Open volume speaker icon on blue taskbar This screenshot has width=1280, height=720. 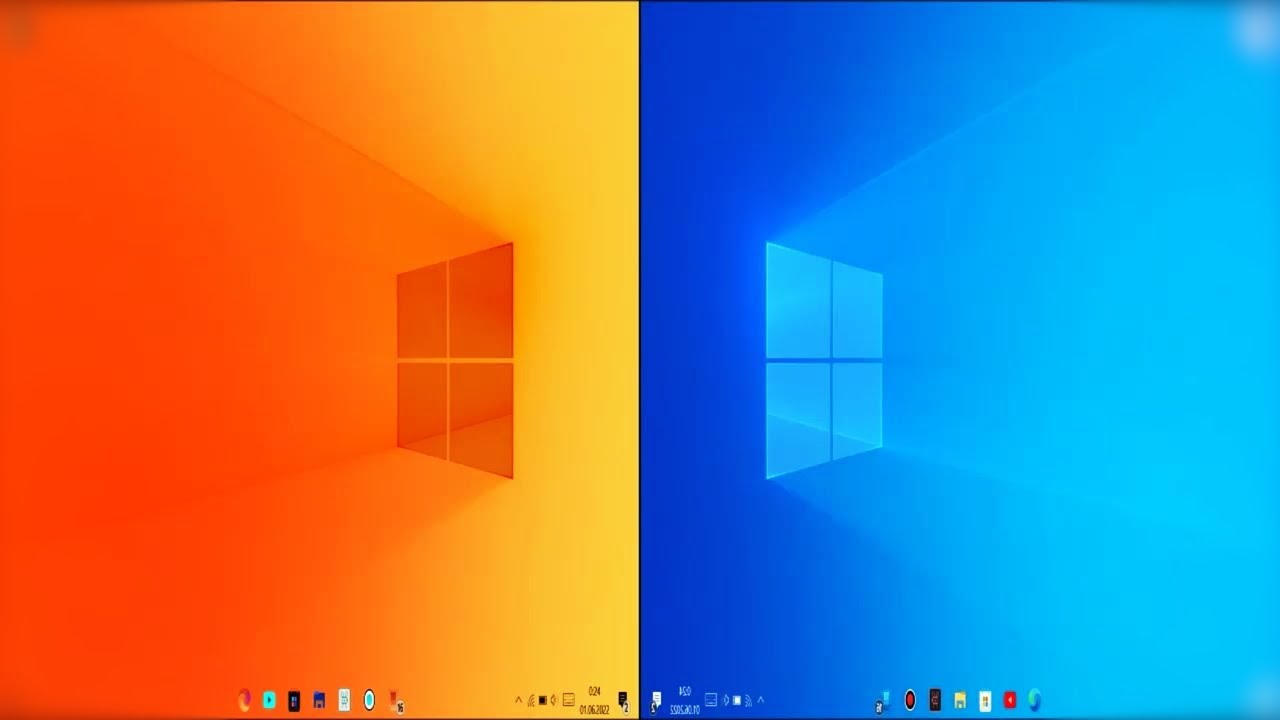point(726,700)
